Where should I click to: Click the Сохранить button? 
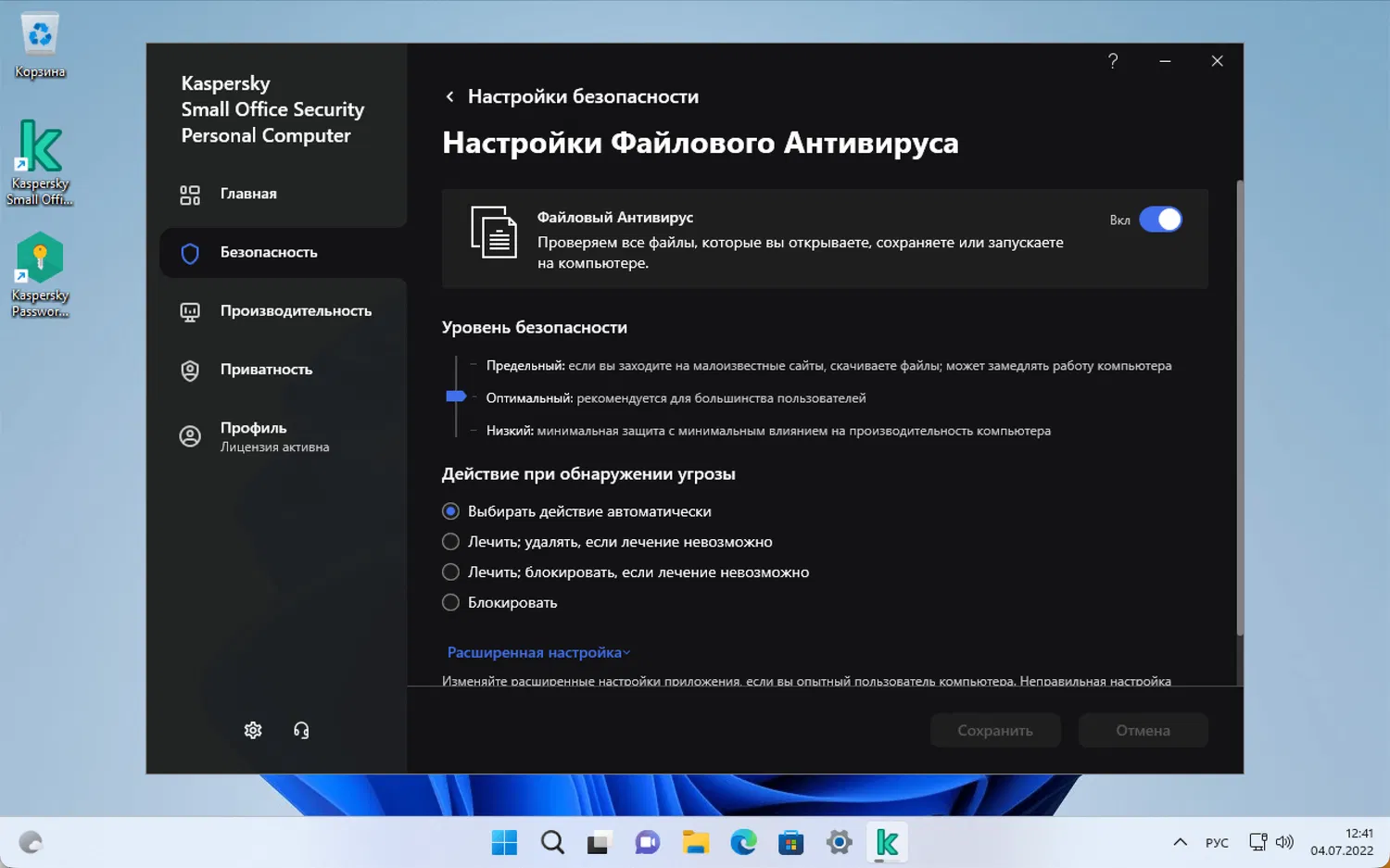click(x=995, y=730)
